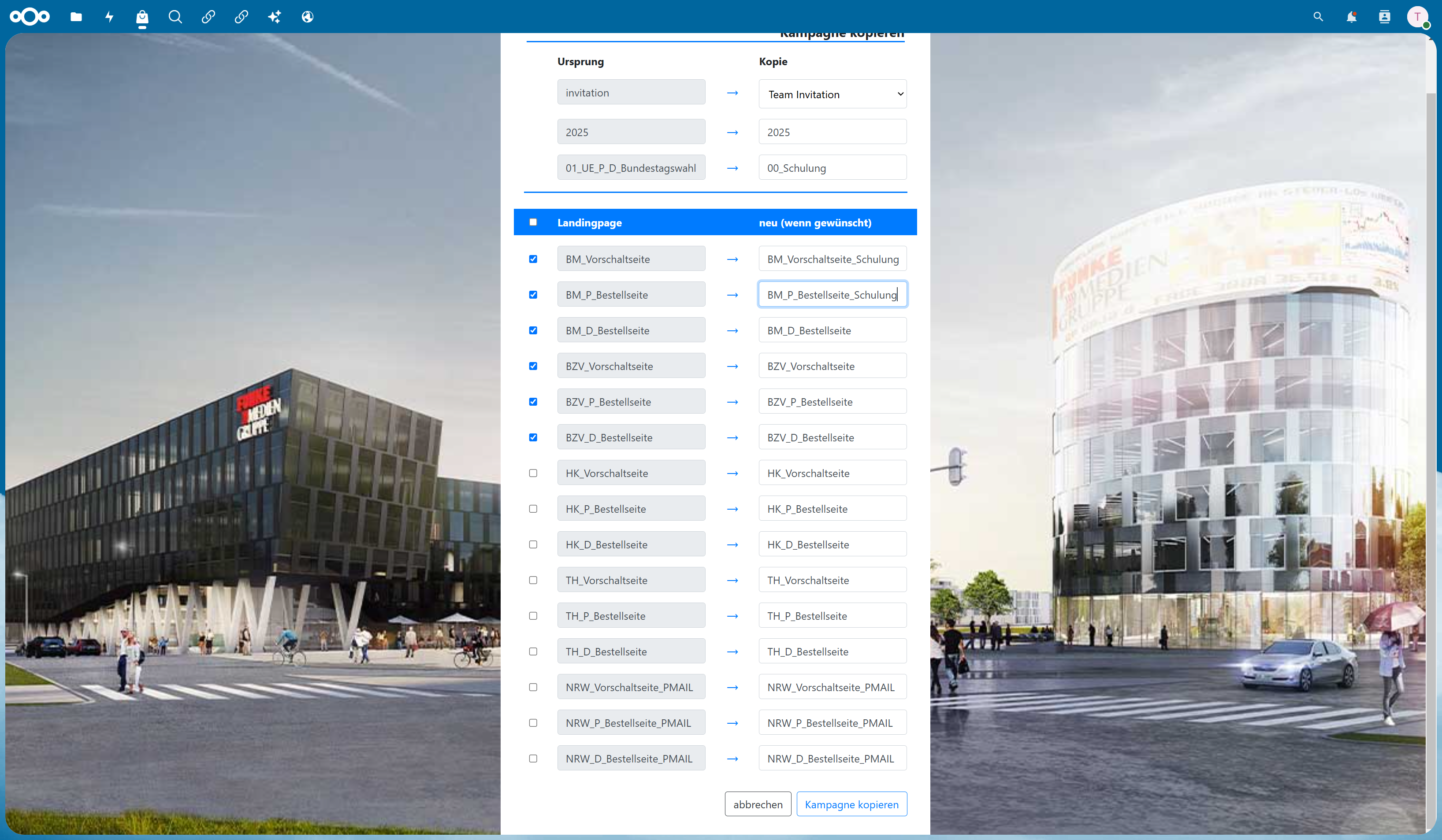Click the 00_Schulung copy name field
The height and width of the screenshot is (840, 1442).
click(832, 167)
